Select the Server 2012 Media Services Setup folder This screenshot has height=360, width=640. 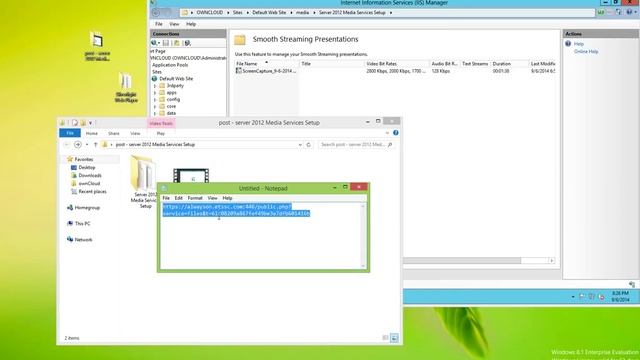tap(143, 182)
